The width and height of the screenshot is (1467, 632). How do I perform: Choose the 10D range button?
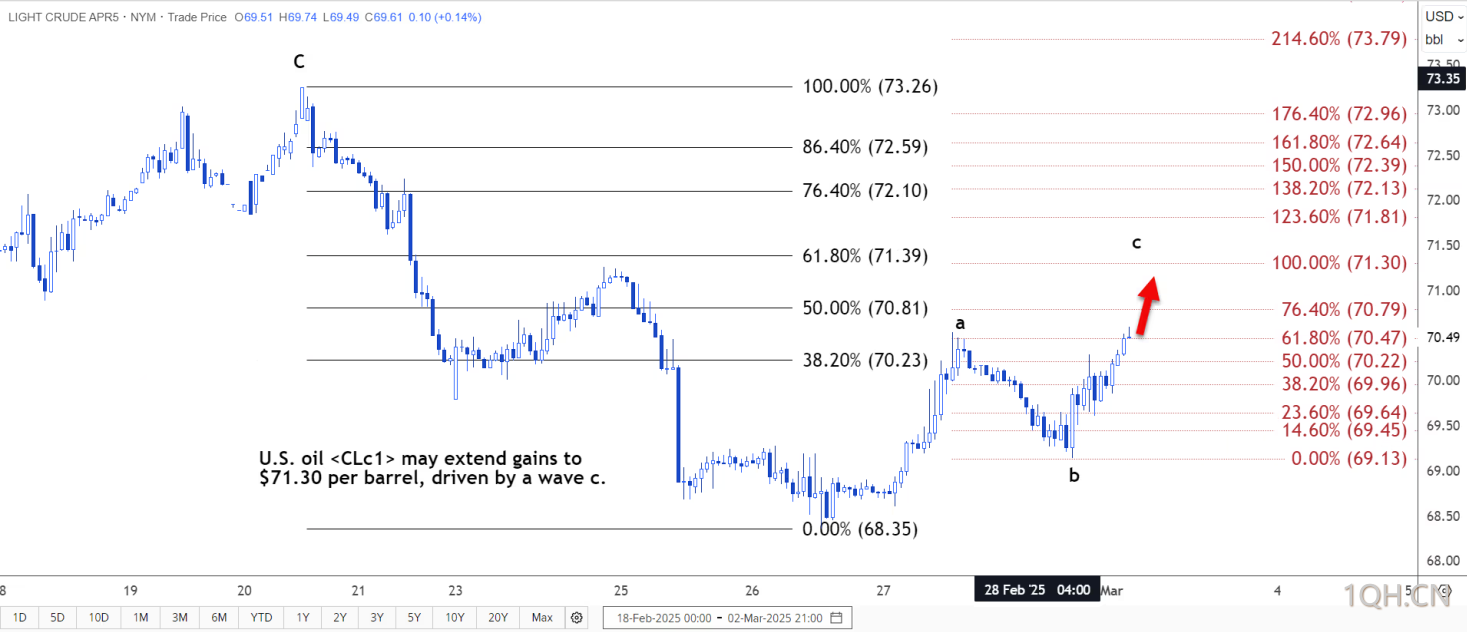tap(98, 618)
